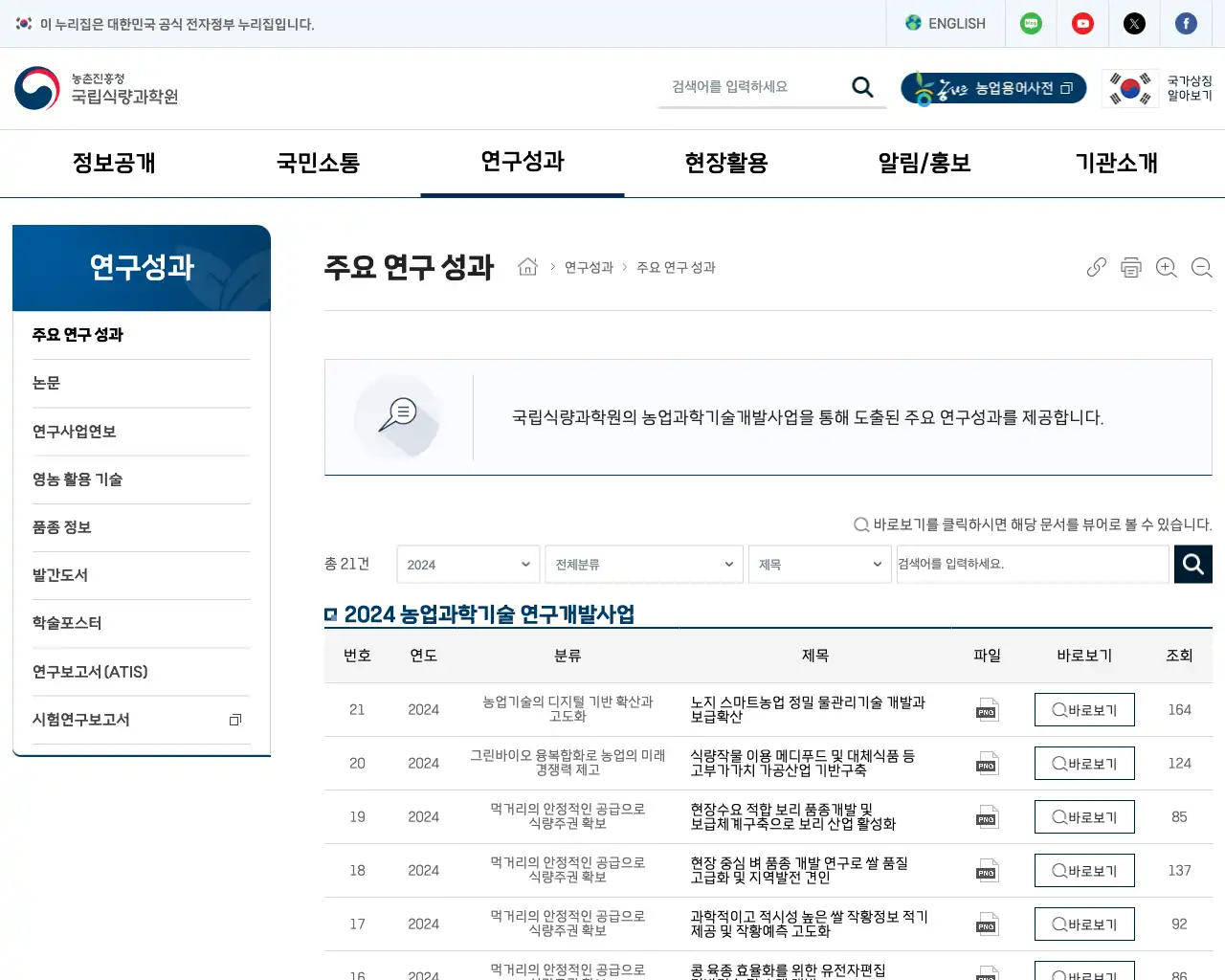Open 바로보기 viewer for entry 21

1084,709
